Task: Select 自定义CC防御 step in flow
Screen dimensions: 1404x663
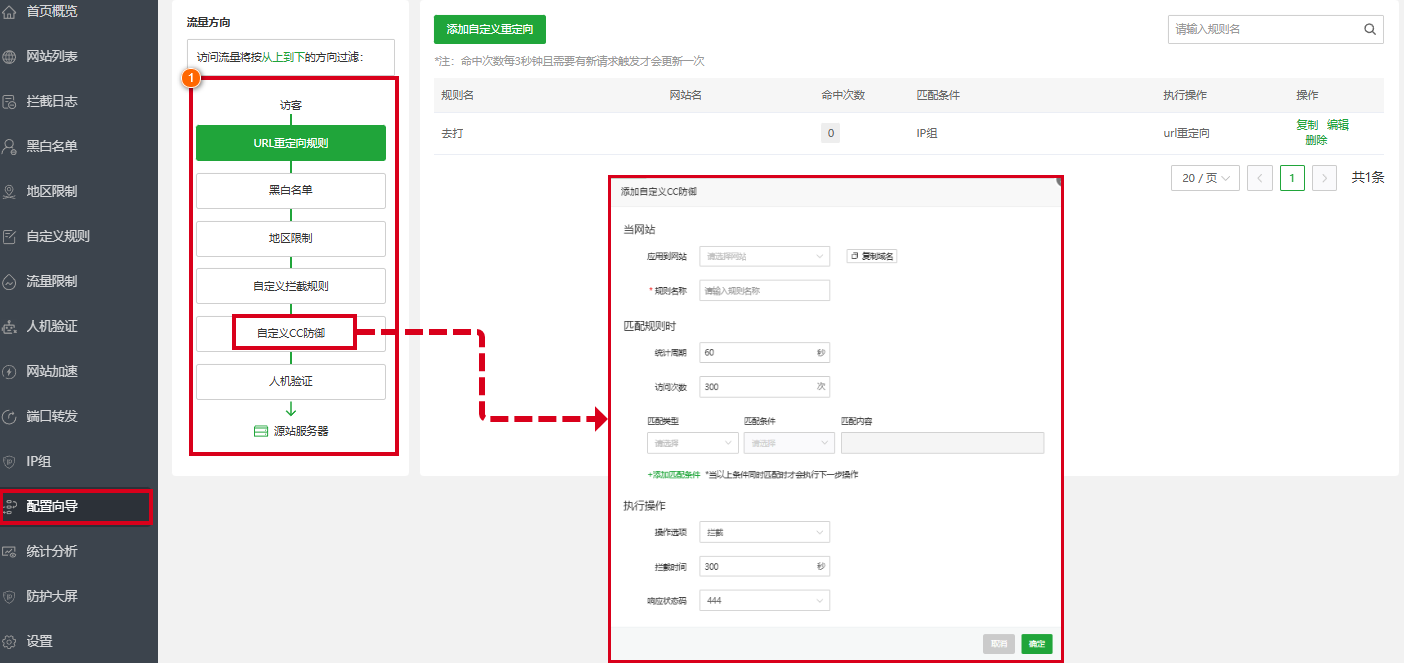Action: click(291, 333)
